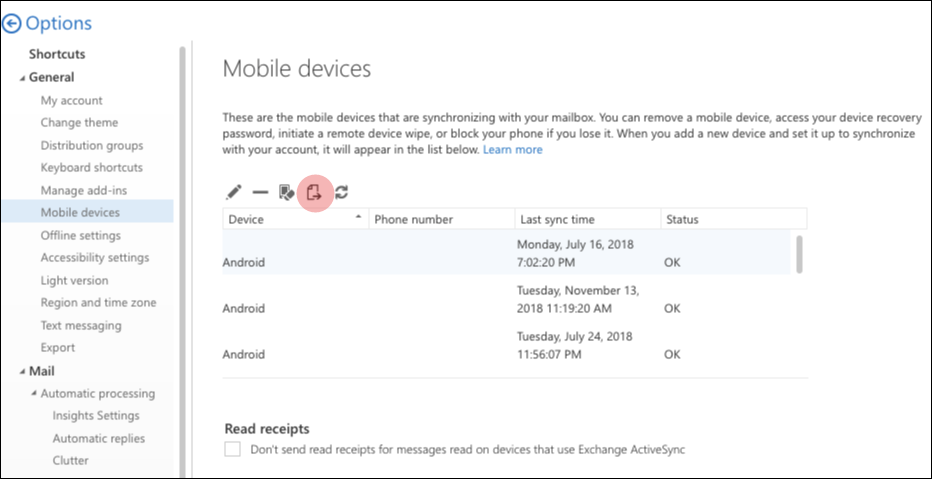This screenshot has height=479, width=932.
Task: Open the Learn more link
Action: pos(512,150)
